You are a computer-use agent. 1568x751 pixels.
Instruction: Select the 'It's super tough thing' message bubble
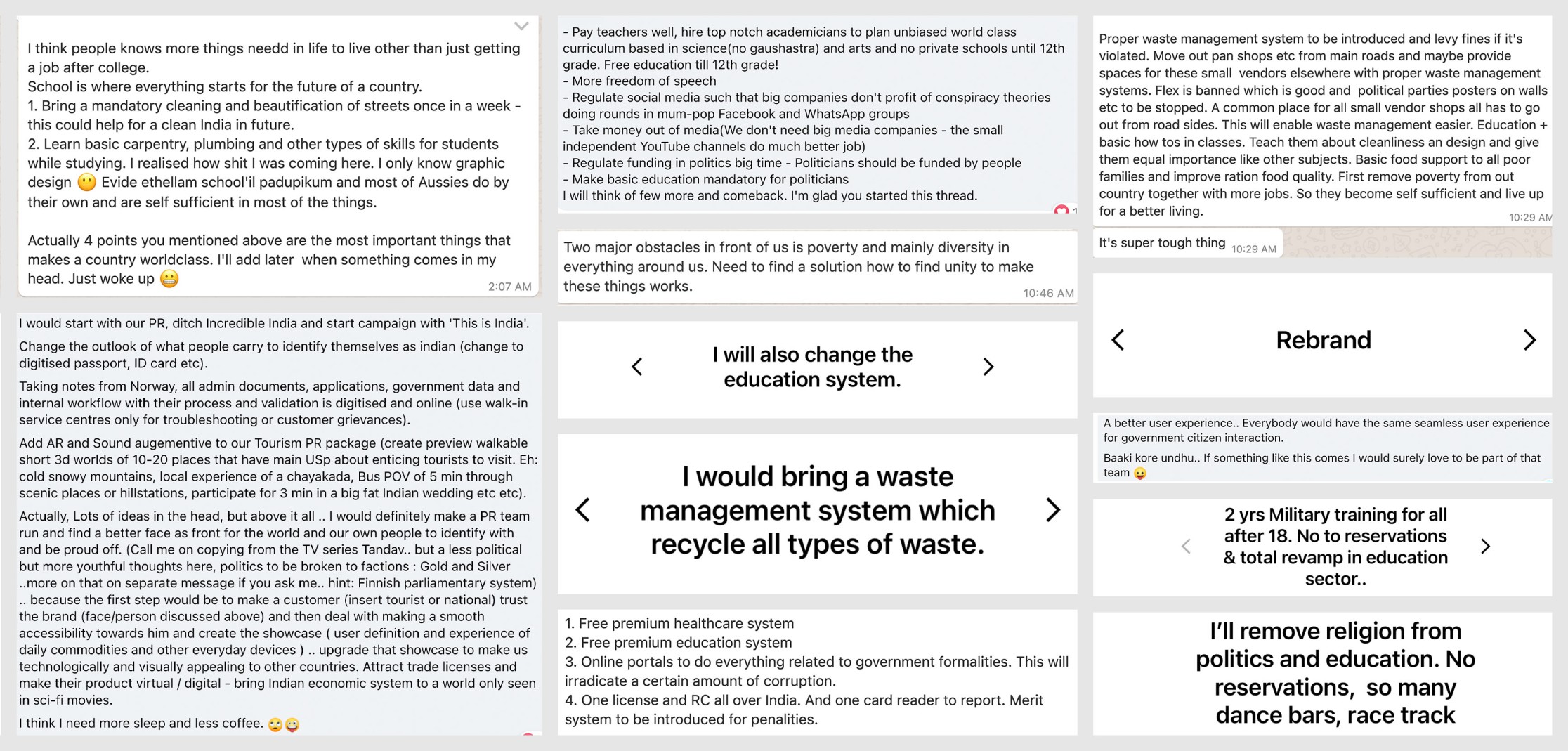click(x=1188, y=244)
